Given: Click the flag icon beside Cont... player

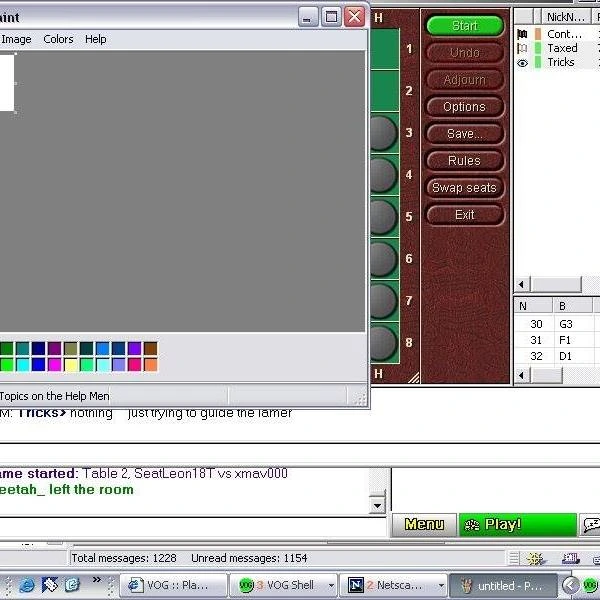Looking at the screenshot, I should [x=522, y=34].
